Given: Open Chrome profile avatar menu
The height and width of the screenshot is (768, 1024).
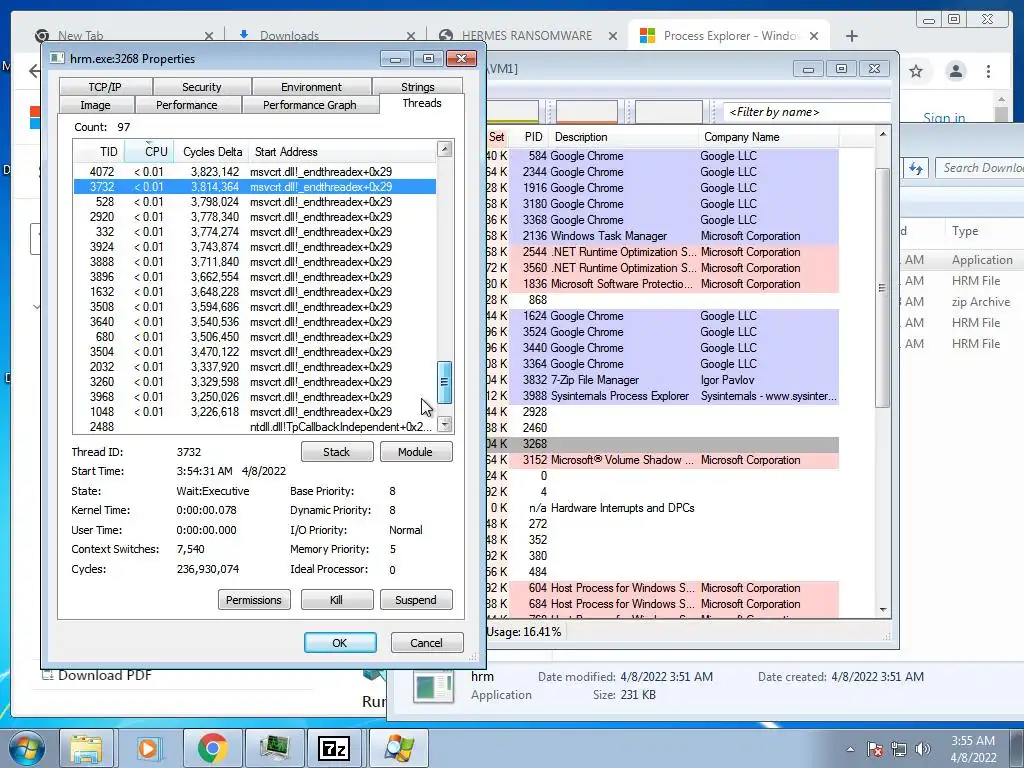Looking at the screenshot, I should click(x=955, y=71).
